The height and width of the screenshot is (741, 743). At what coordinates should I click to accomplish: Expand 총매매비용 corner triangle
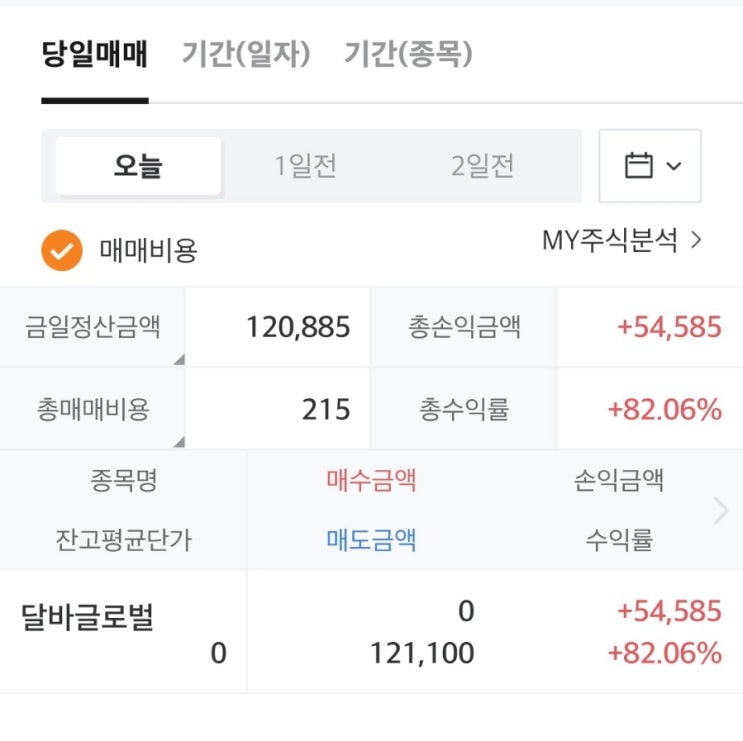178,441
